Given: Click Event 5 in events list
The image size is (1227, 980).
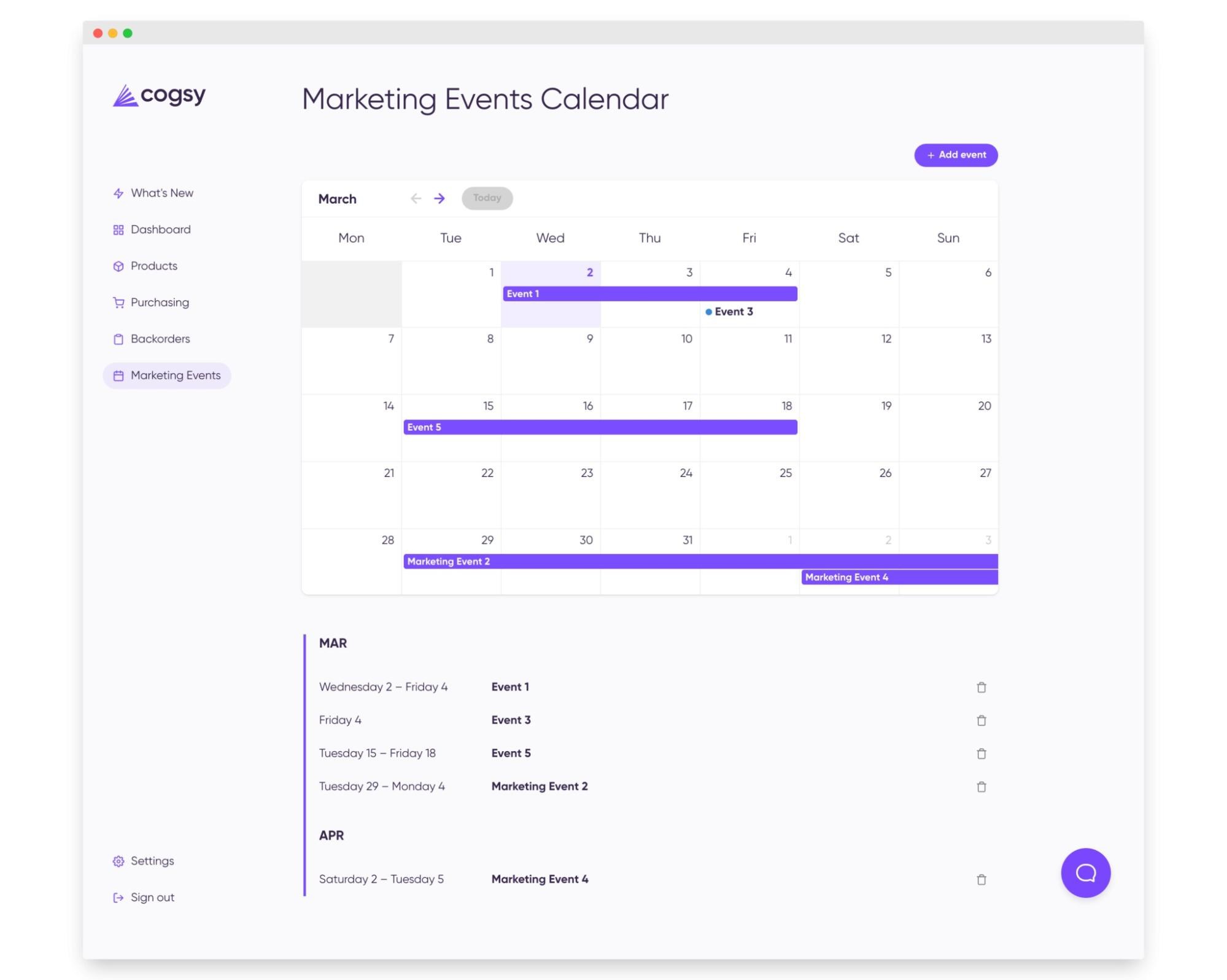Looking at the screenshot, I should coord(511,754).
